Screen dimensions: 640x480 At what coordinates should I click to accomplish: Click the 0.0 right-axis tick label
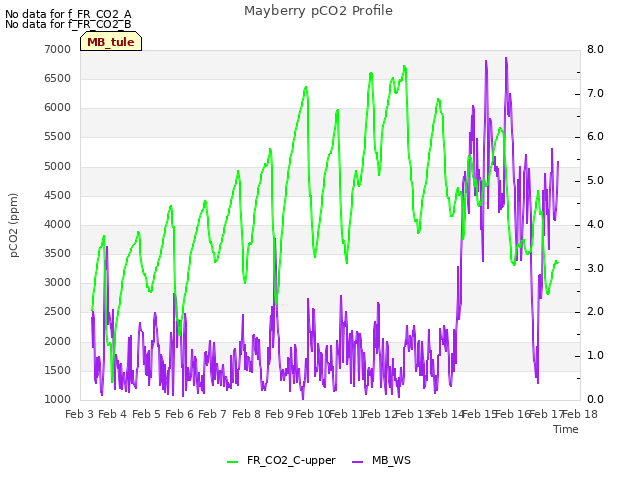(x=595, y=399)
